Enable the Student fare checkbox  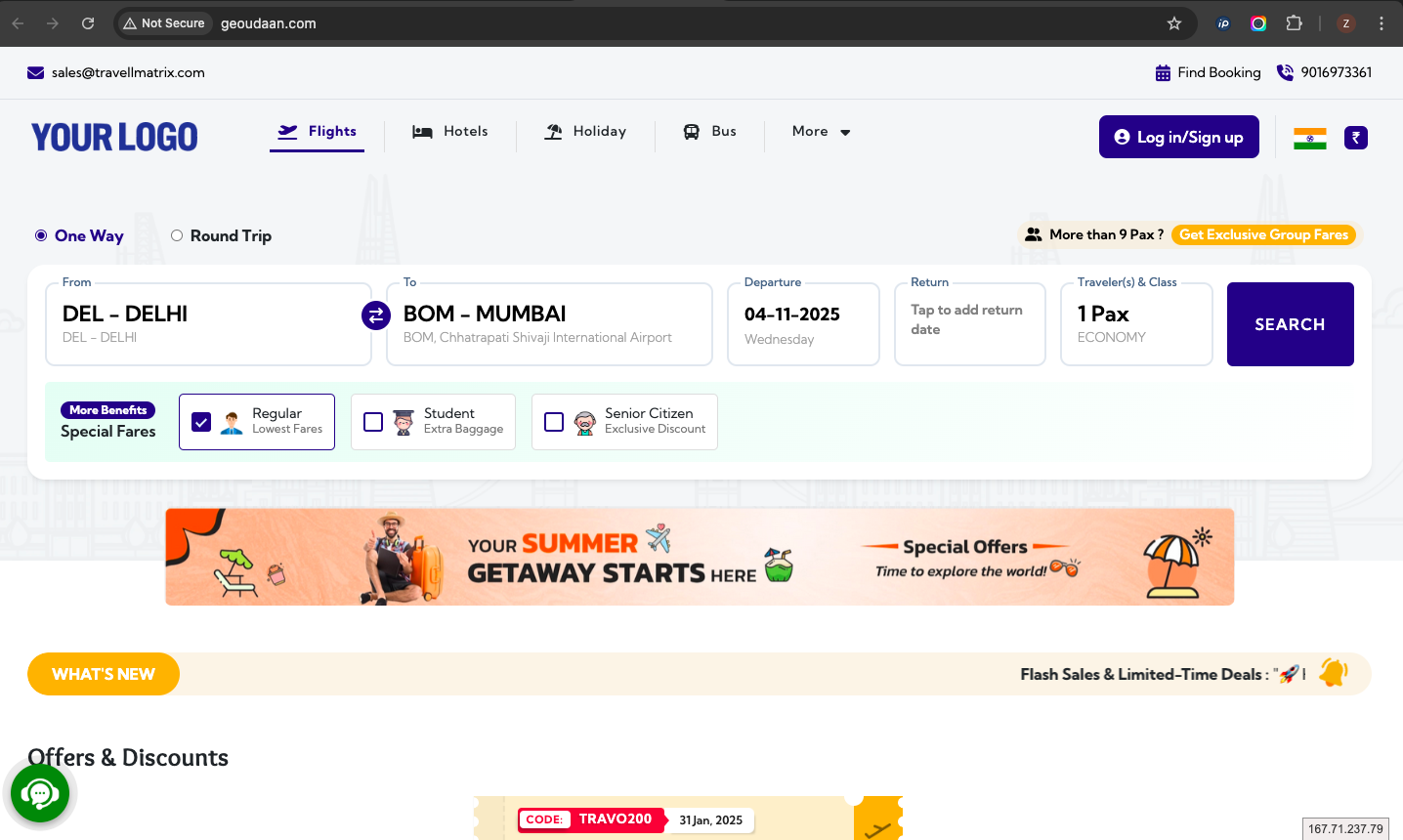pyautogui.click(x=373, y=422)
